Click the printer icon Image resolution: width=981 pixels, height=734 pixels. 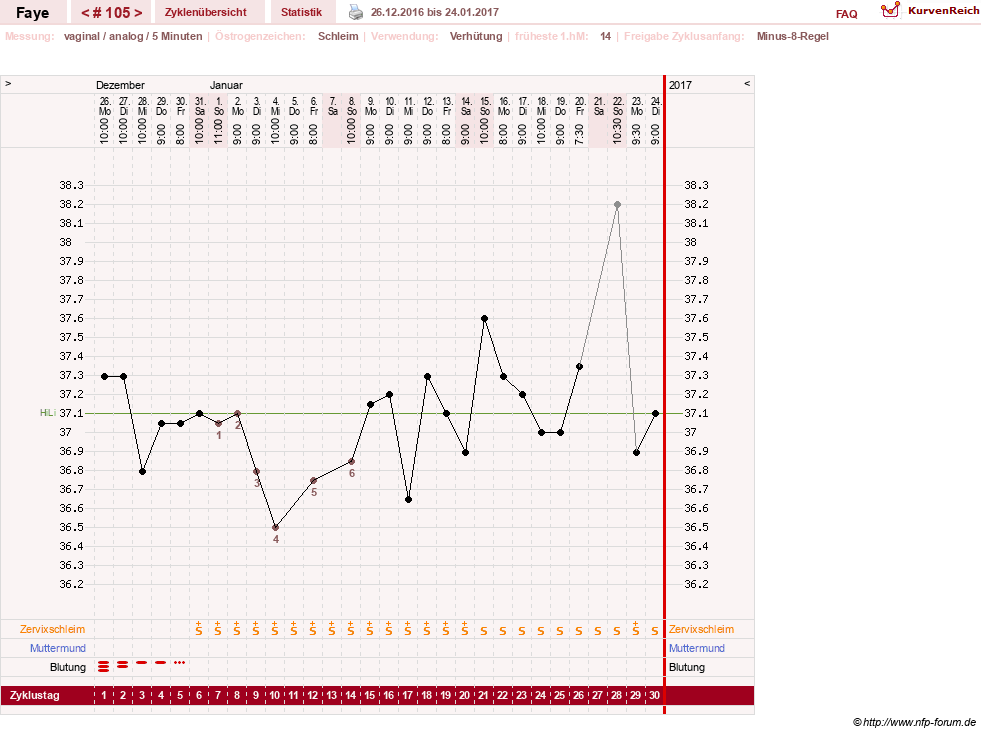[x=355, y=12]
